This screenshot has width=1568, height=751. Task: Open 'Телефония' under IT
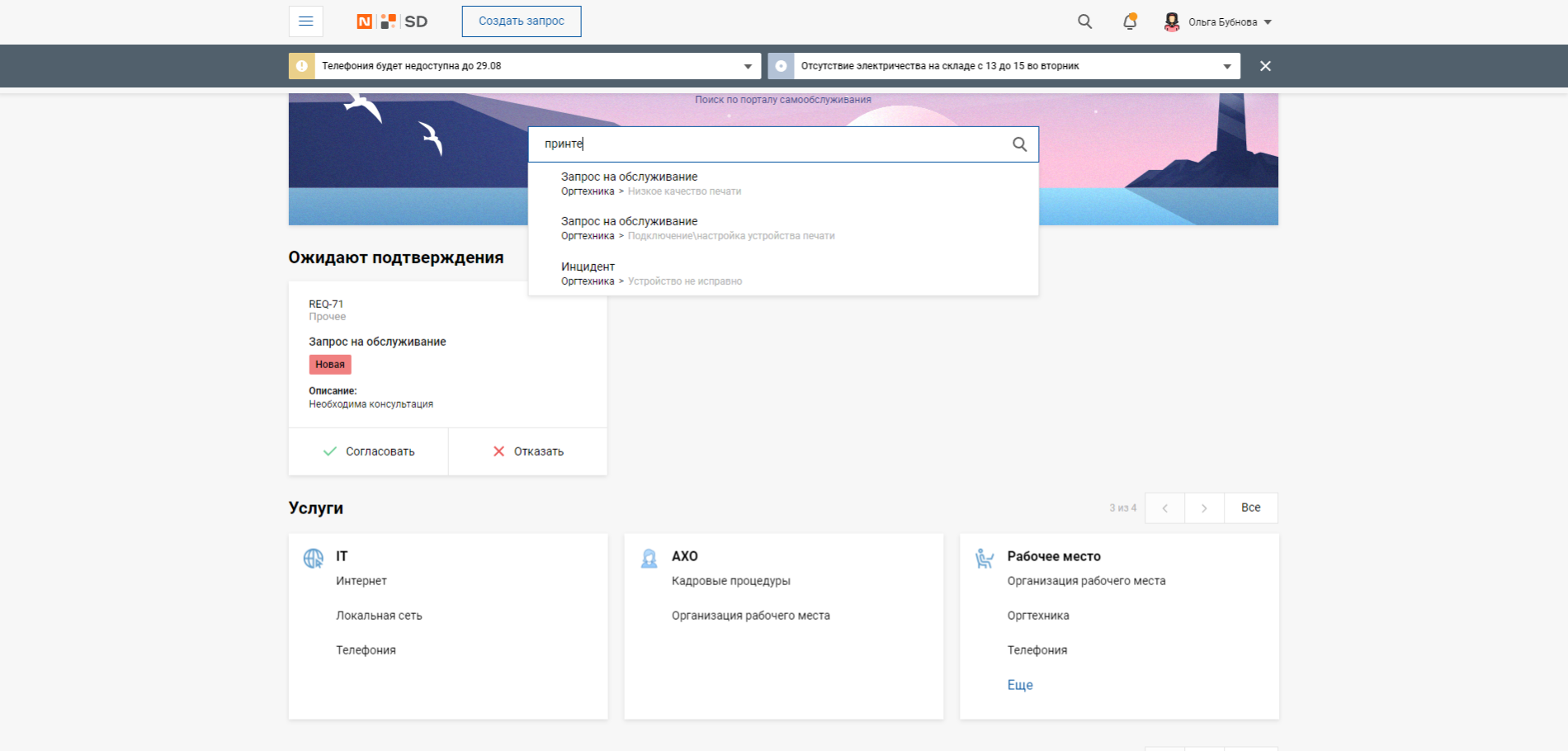[x=366, y=650]
